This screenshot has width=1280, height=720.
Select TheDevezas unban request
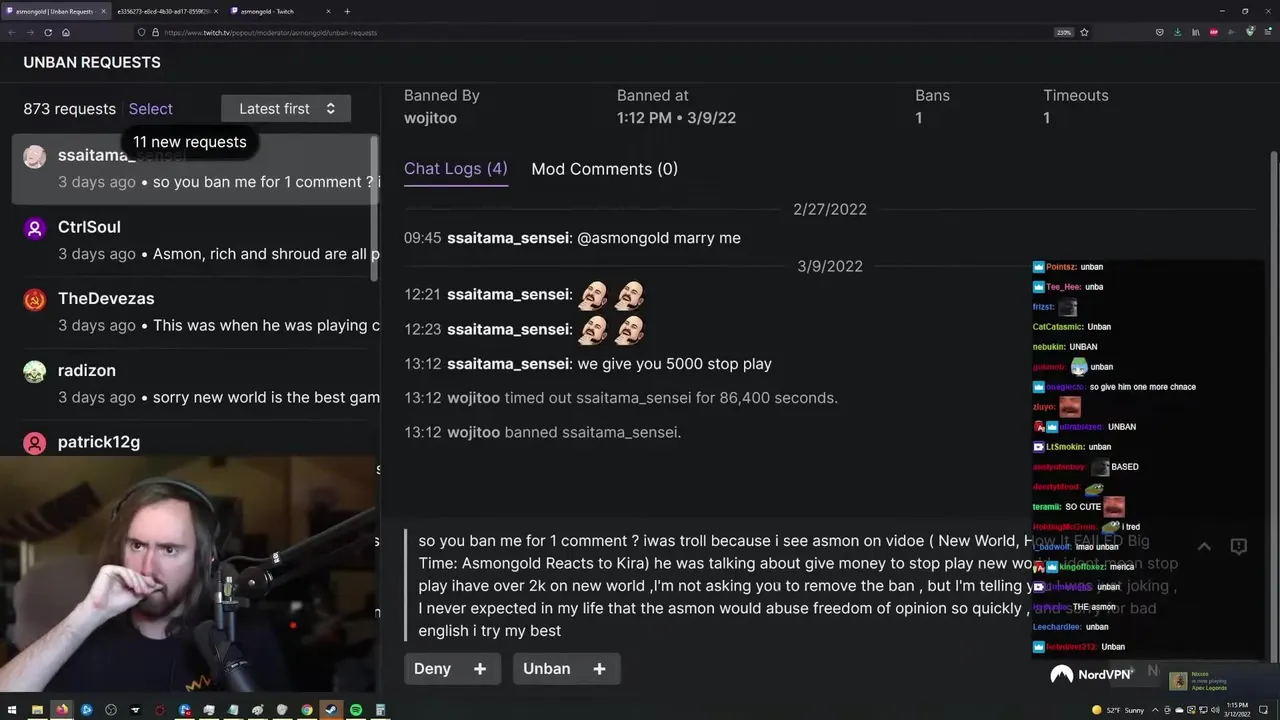195,312
